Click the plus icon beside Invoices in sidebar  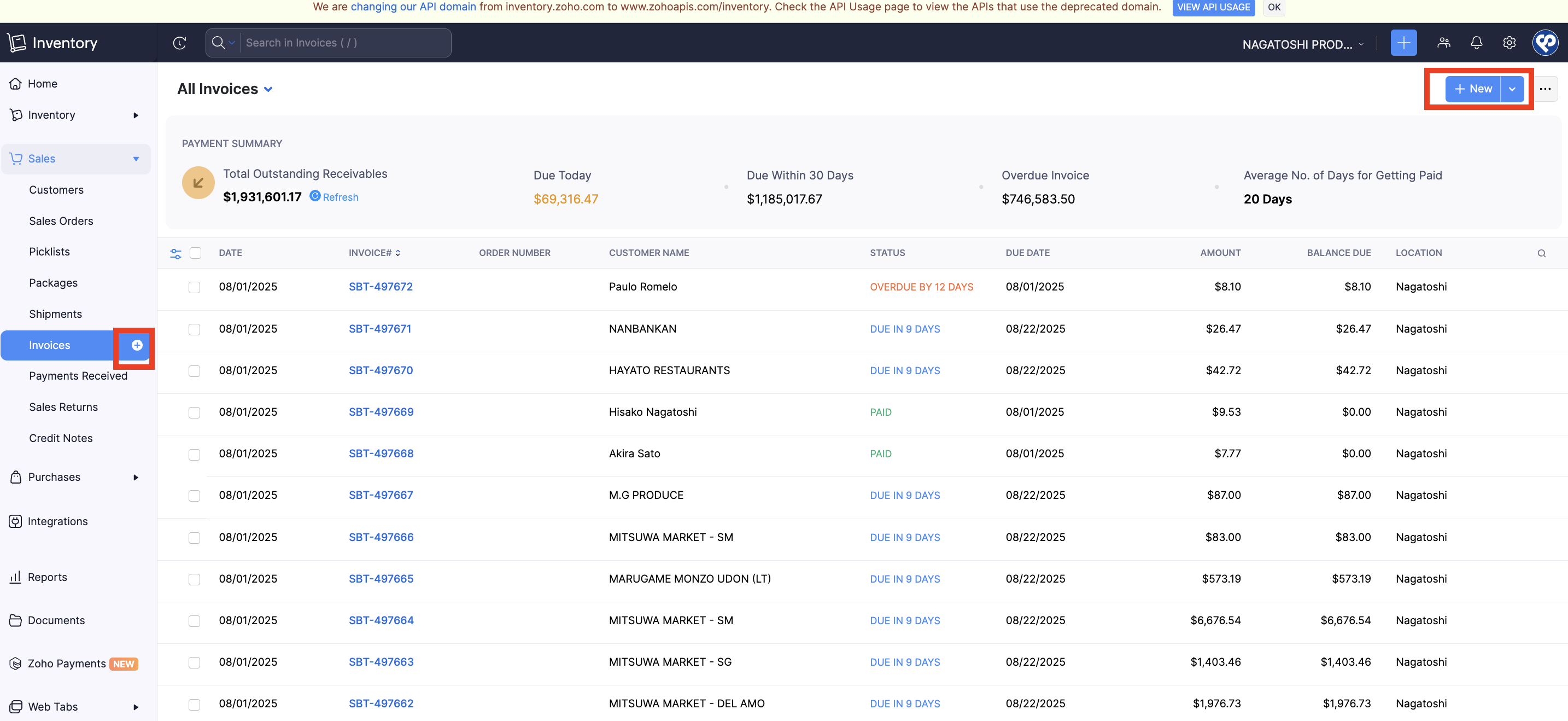(137, 345)
